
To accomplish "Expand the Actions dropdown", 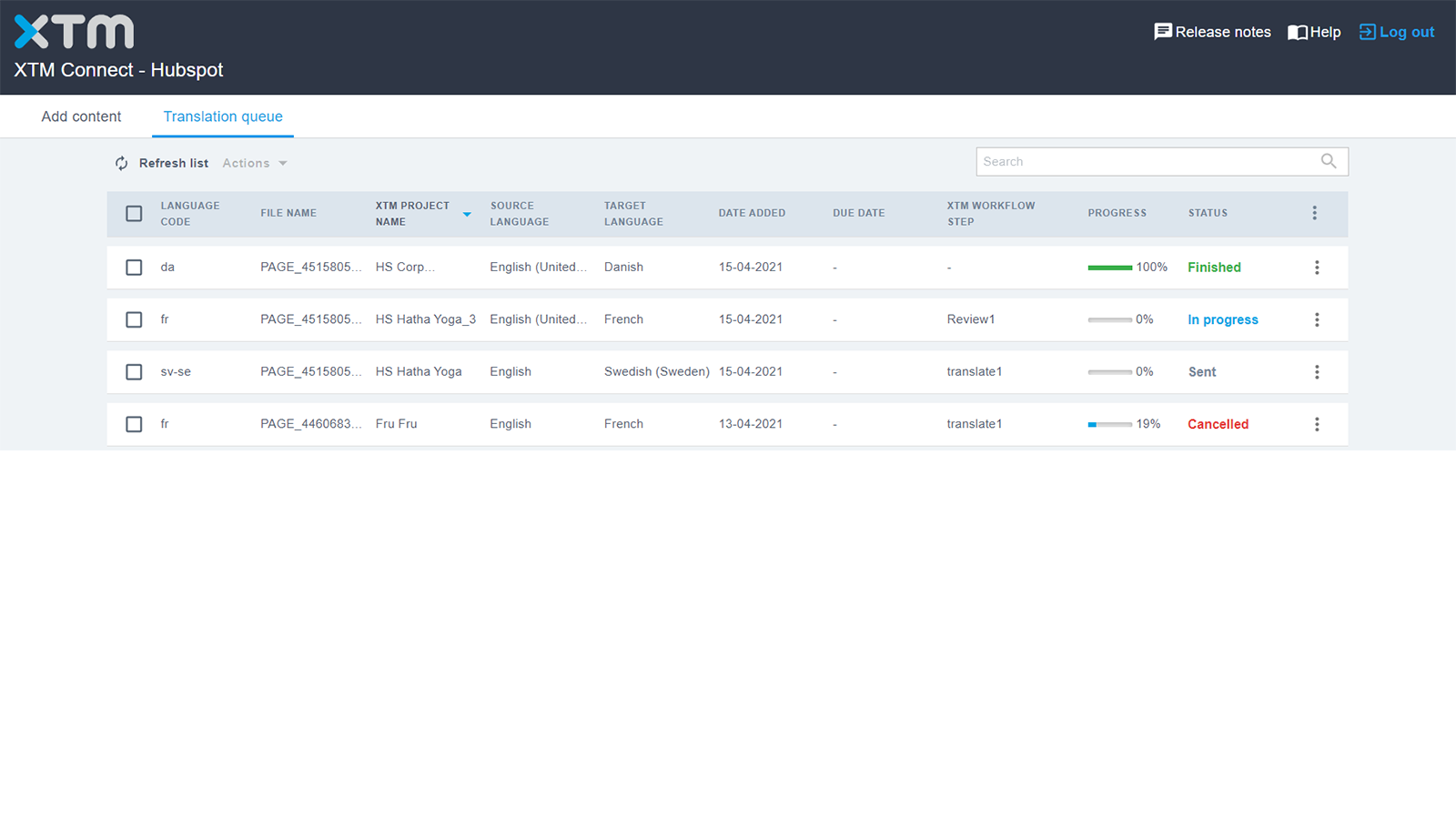I will [x=255, y=163].
